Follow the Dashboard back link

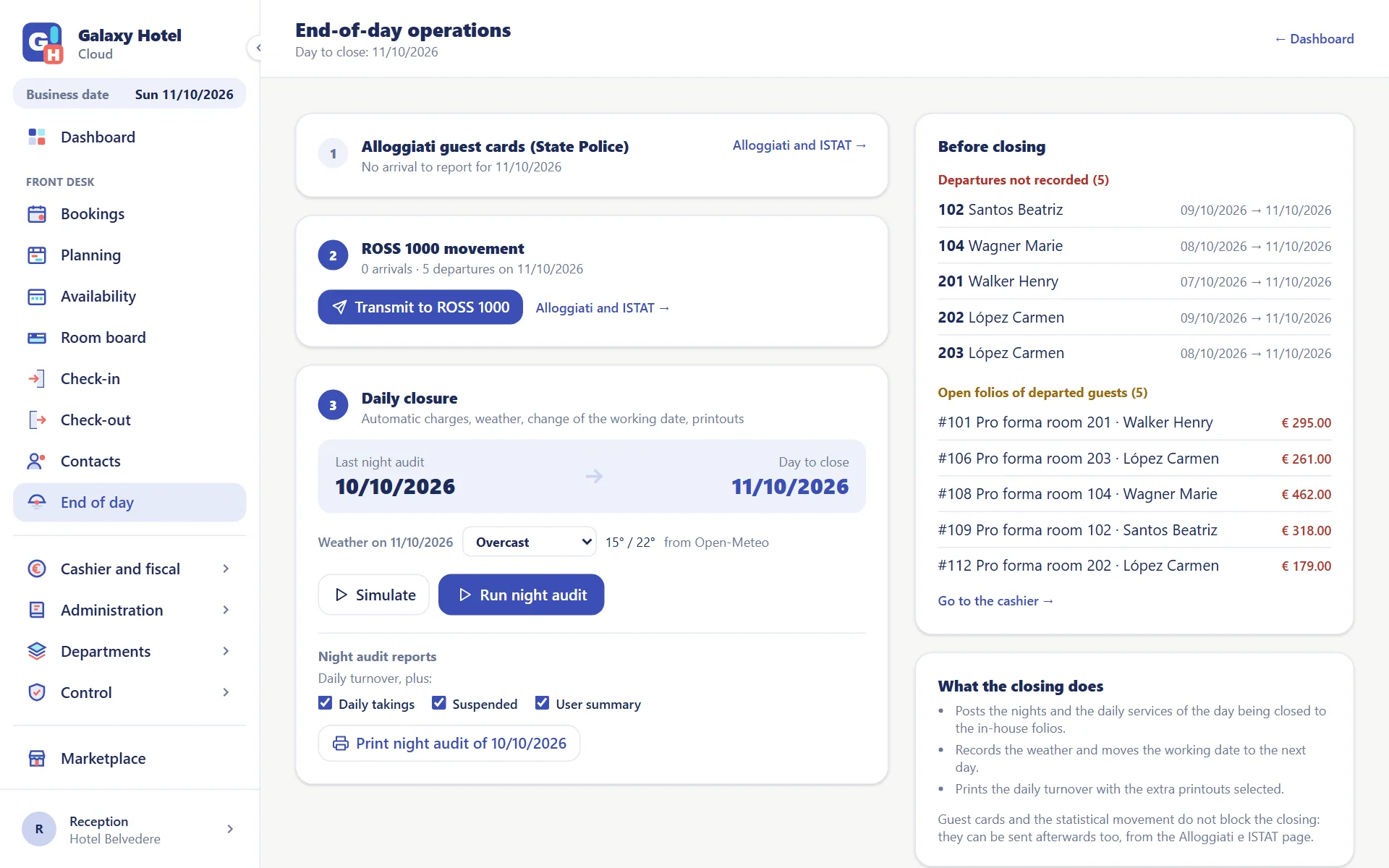tap(1314, 39)
